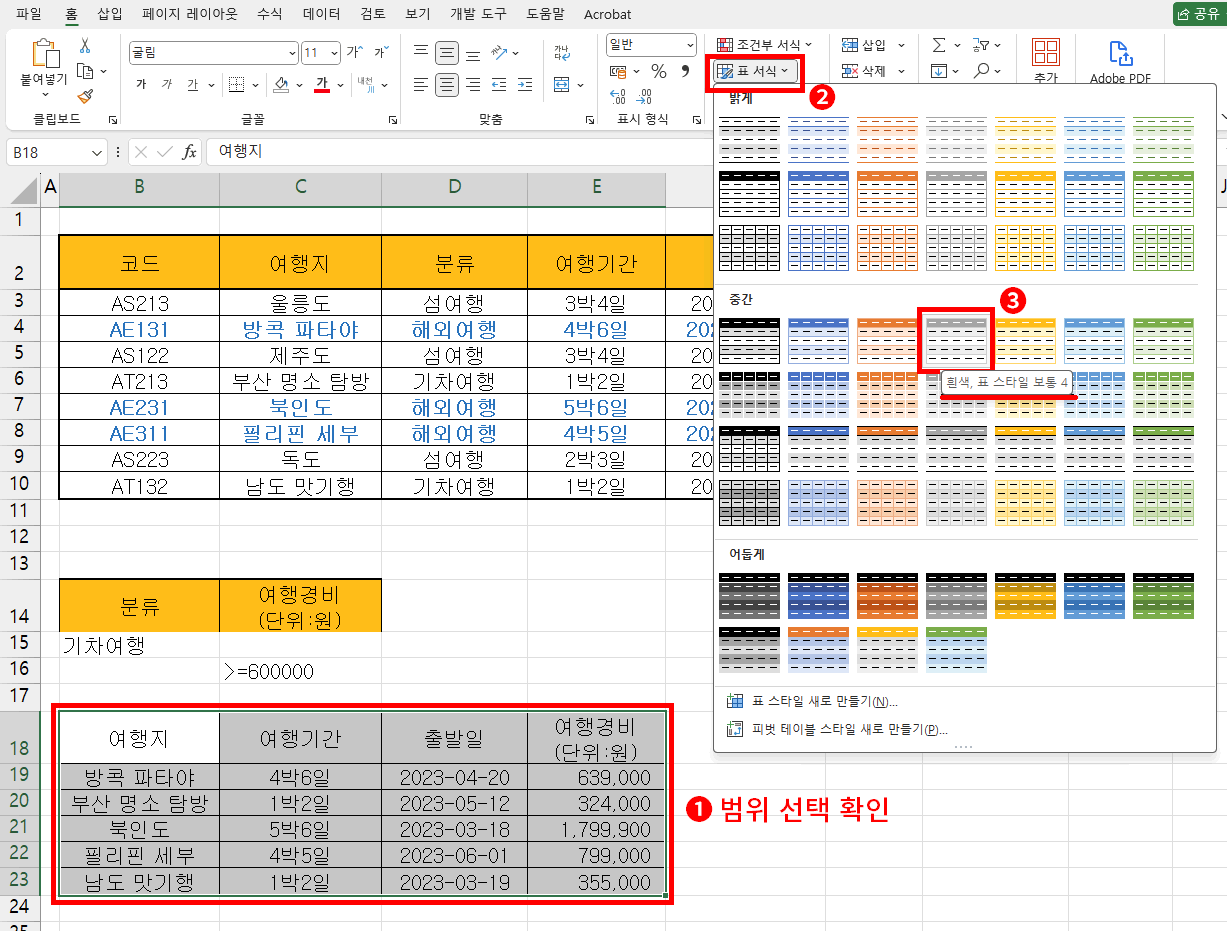Click column header E
The image size is (1227, 931).
pos(597,186)
